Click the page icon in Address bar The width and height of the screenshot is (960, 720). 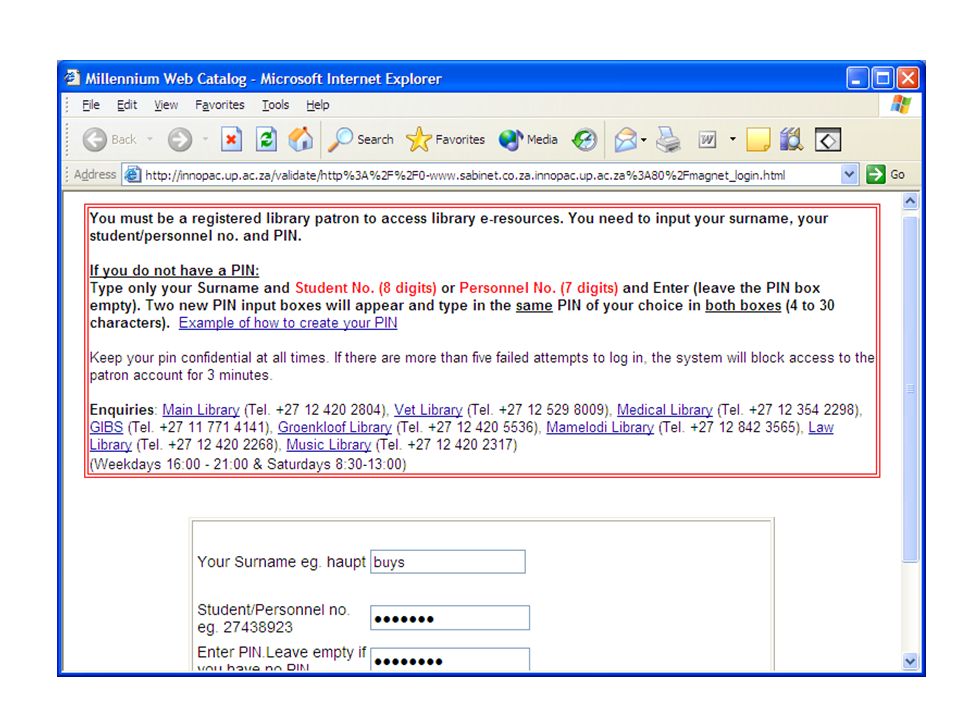tap(132, 175)
